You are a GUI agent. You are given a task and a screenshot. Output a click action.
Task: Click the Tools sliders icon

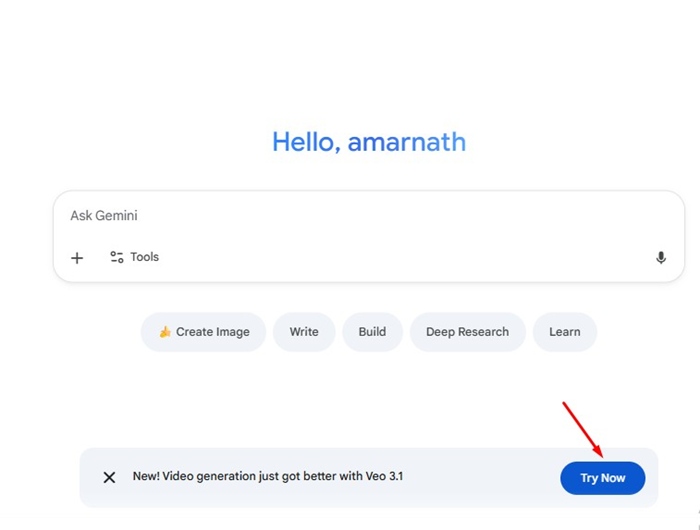click(x=117, y=257)
